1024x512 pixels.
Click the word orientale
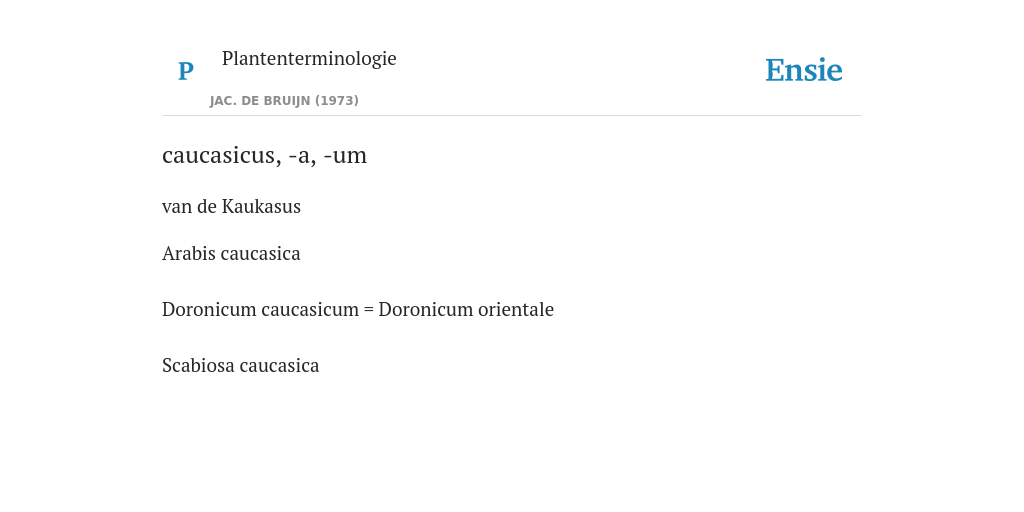tap(516, 310)
